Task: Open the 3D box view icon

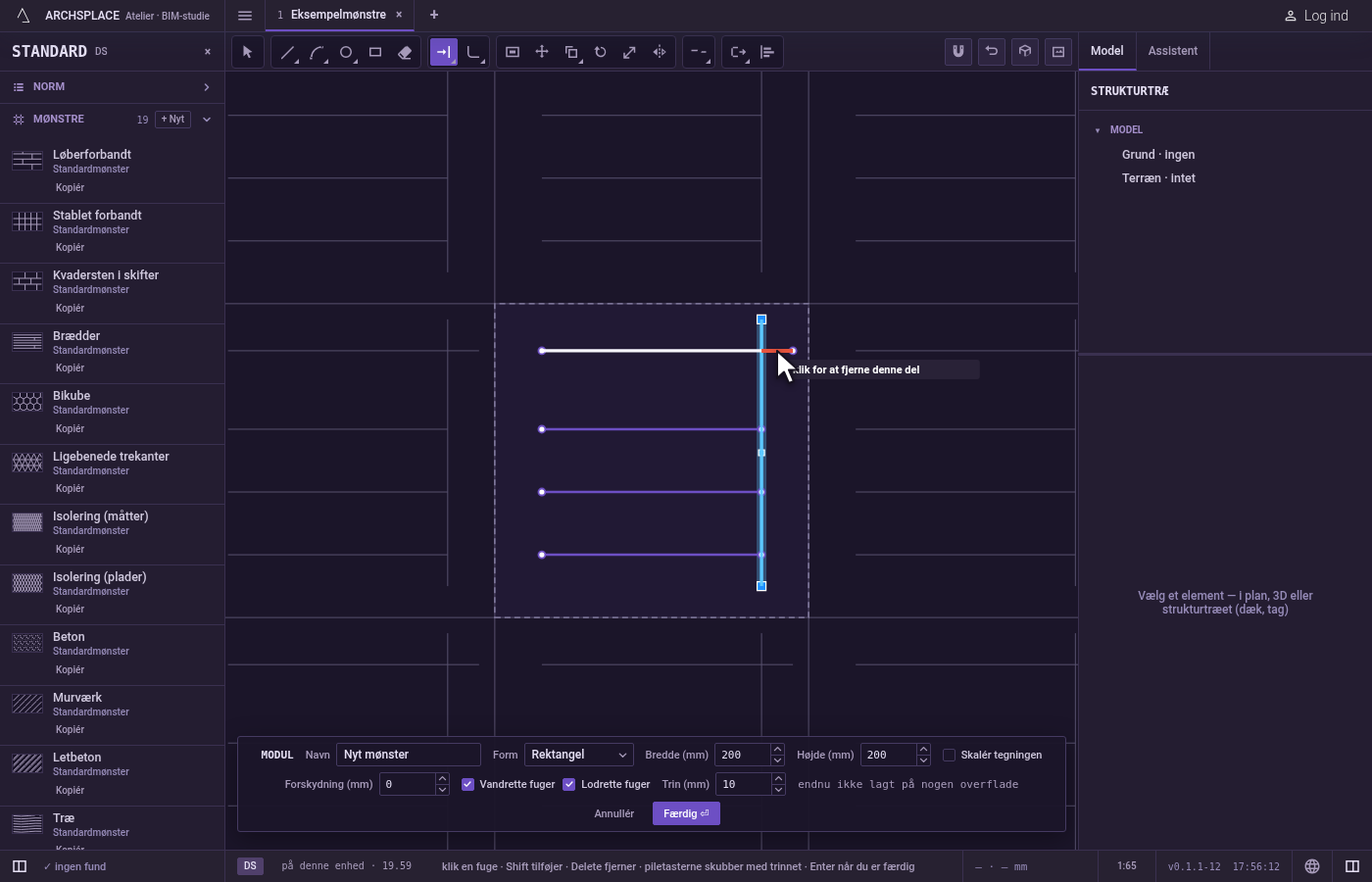Action: point(1025,51)
